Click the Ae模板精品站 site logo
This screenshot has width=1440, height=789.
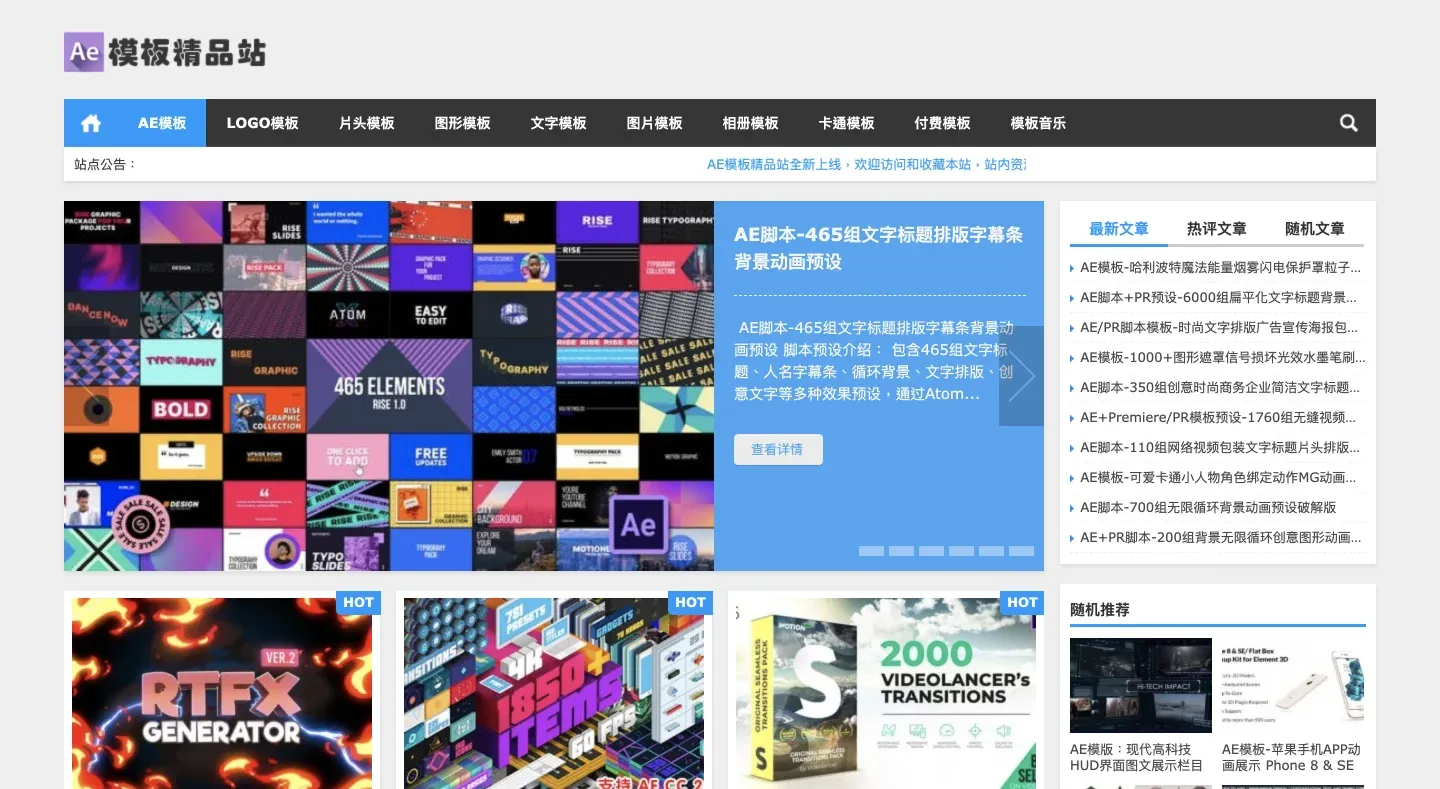coord(165,52)
